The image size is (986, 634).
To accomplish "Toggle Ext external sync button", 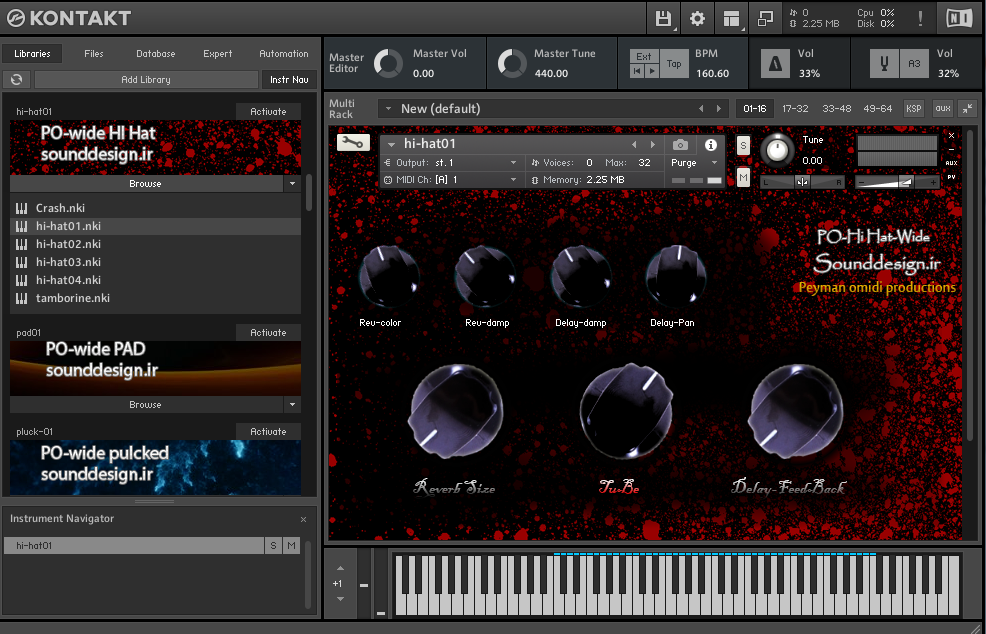I will (x=644, y=57).
